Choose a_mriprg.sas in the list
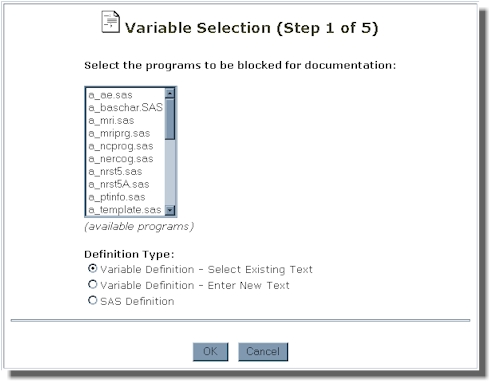Viewport: 491px width, 382px height. coord(126,133)
